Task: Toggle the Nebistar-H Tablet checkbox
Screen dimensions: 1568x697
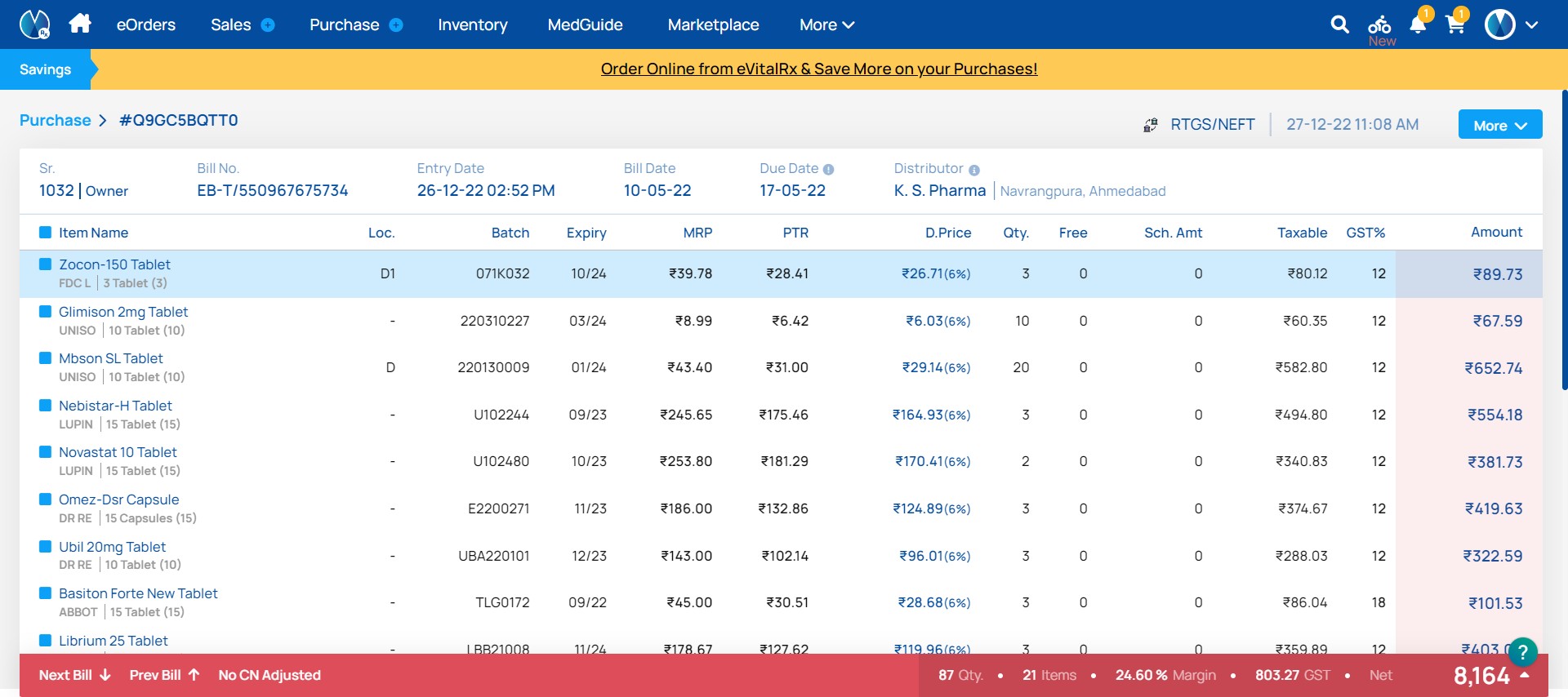Action: [46, 406]
